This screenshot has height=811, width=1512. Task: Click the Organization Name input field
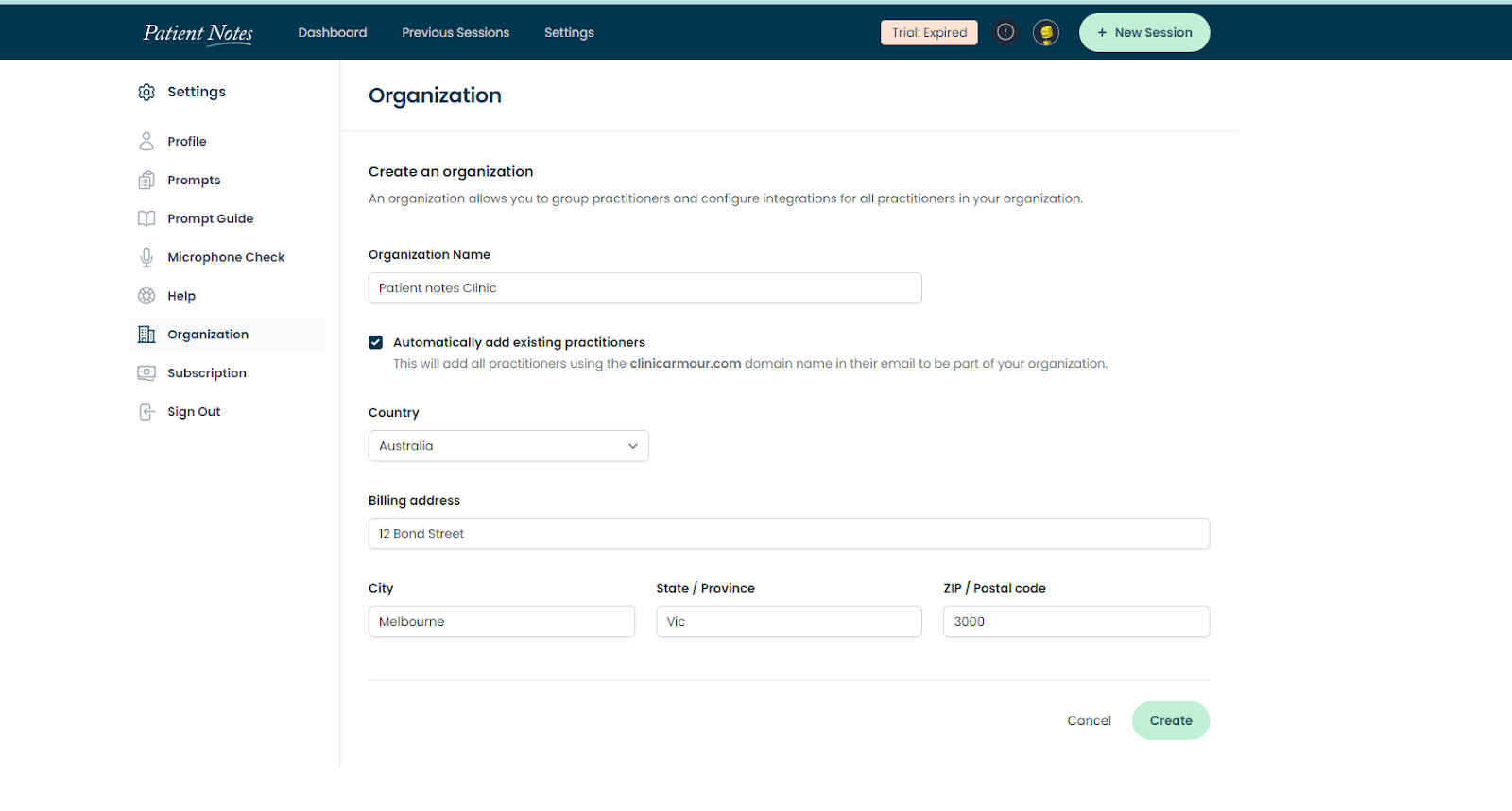point(644,288)
